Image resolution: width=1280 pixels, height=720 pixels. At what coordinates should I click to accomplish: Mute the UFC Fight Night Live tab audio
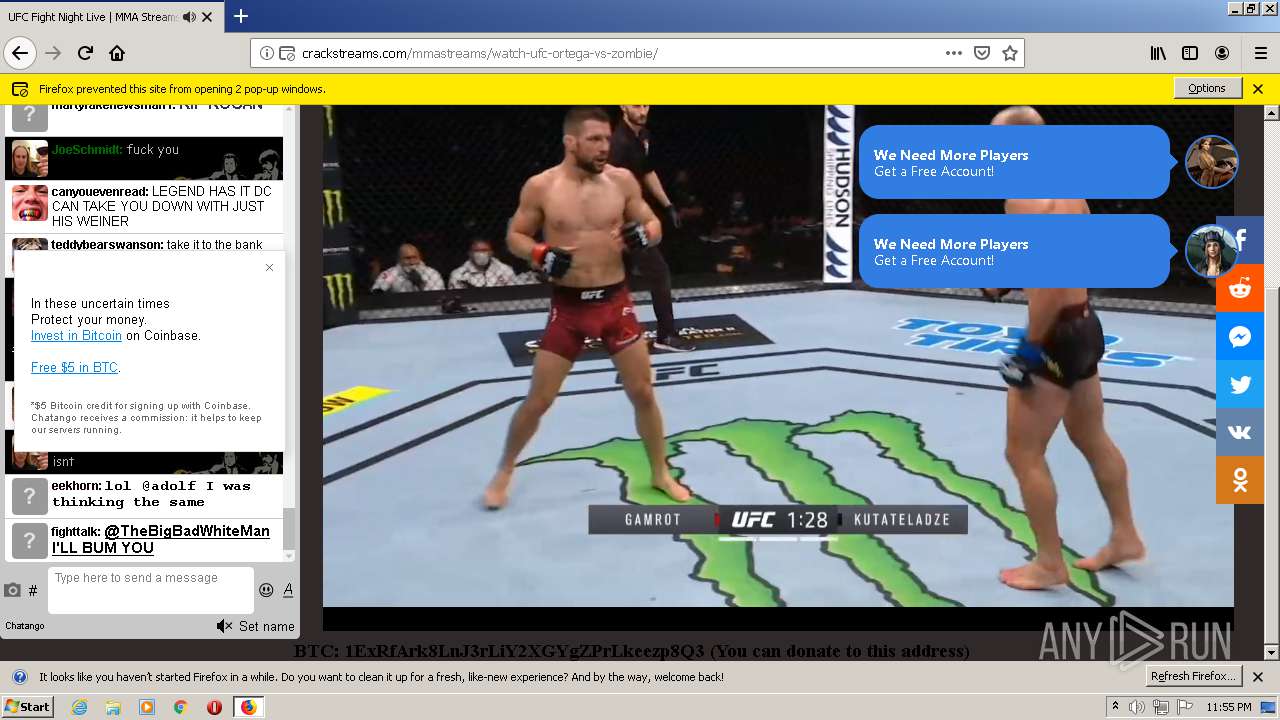point(190,17)
